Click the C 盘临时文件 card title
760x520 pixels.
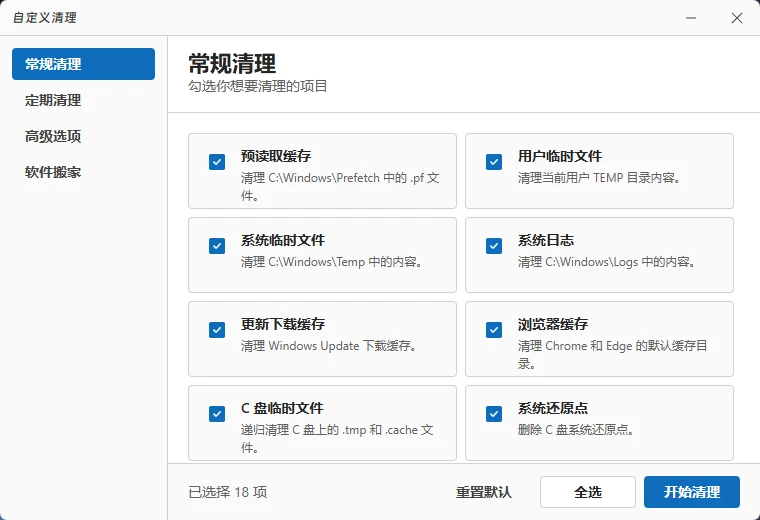pyautogui.click(x=282, y=408)
